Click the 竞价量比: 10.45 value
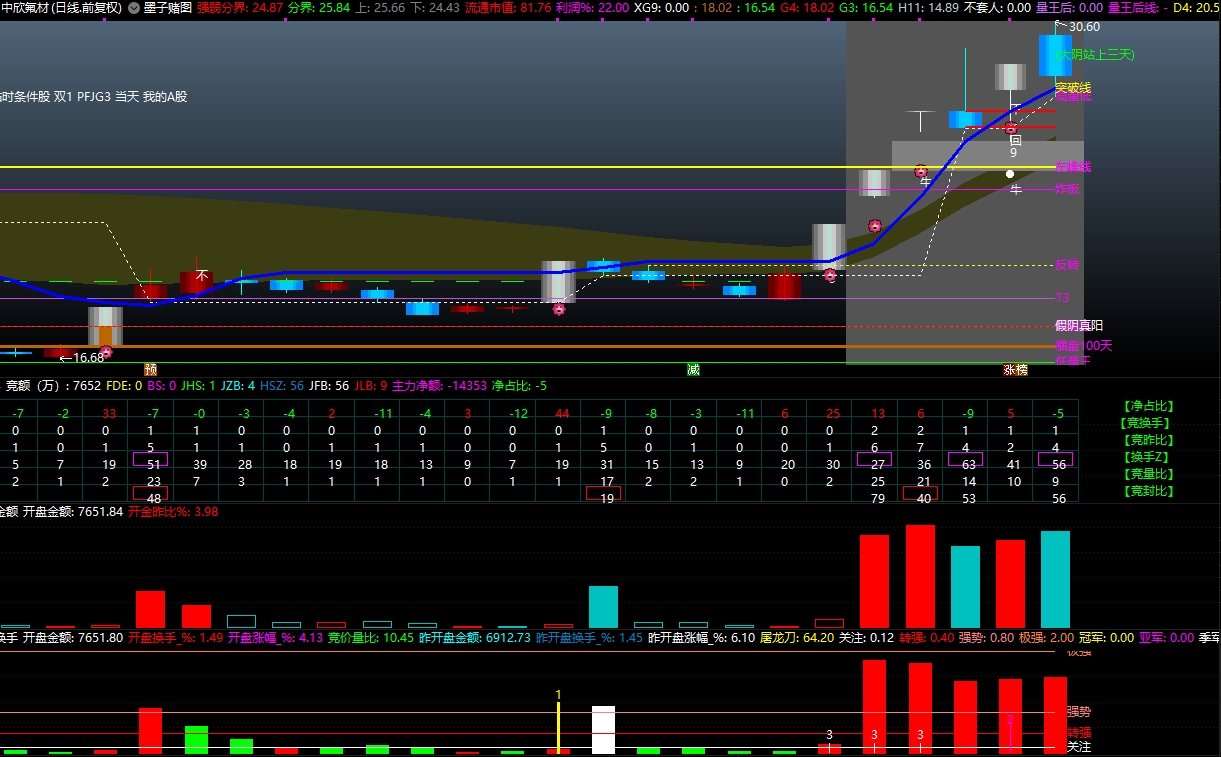This screenshot has height=757, width=1221. [371, 637]
